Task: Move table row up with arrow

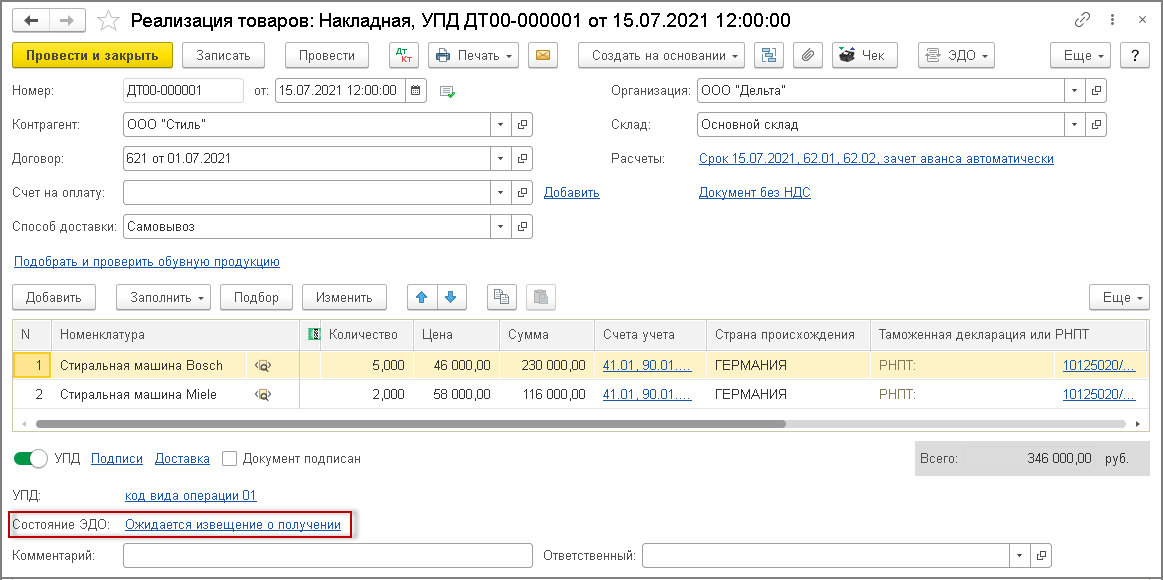Action: click(x=422, y=297)
